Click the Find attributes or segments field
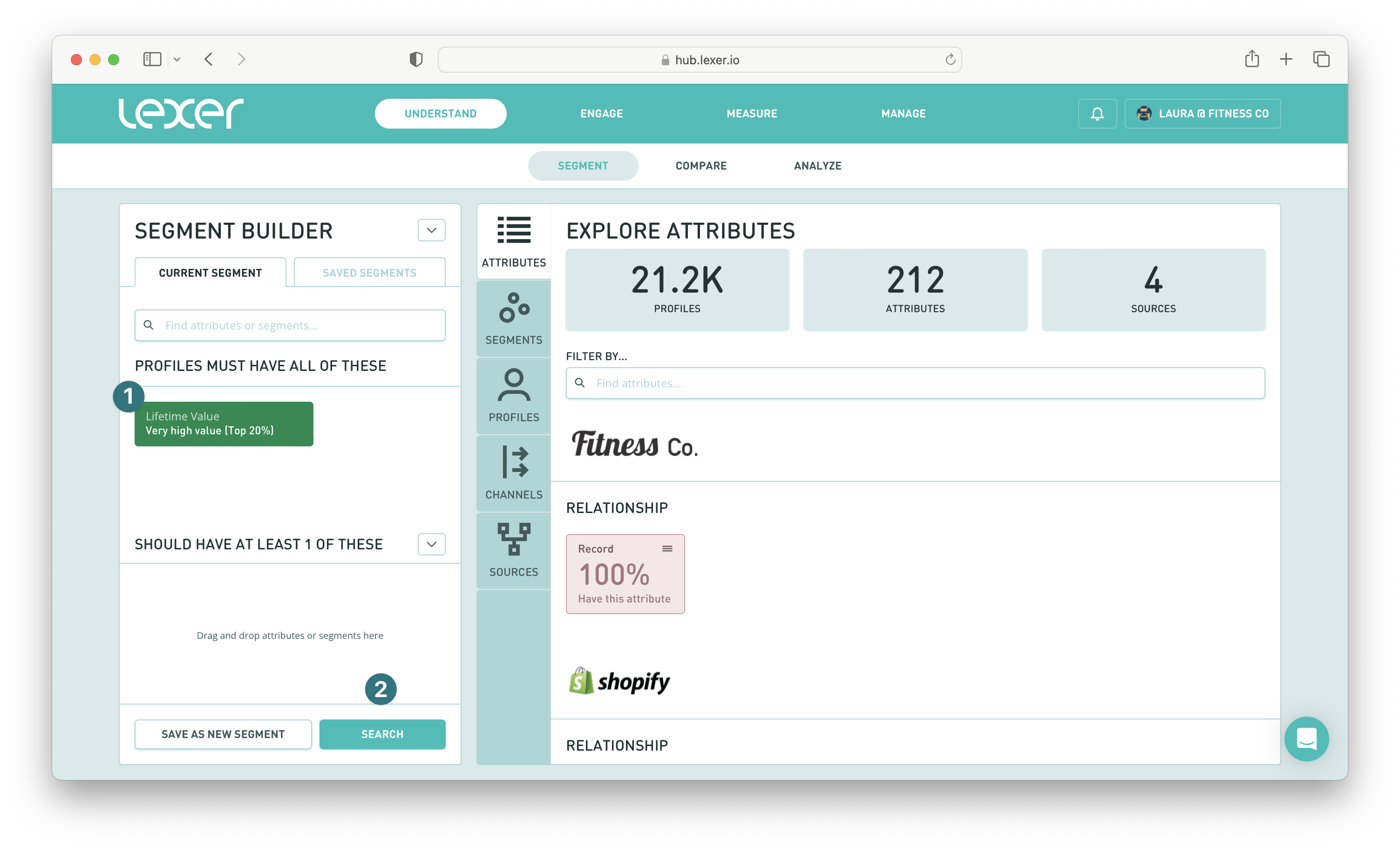The width and height of the screenshot is (1400, 849). [x=290, y=325]
